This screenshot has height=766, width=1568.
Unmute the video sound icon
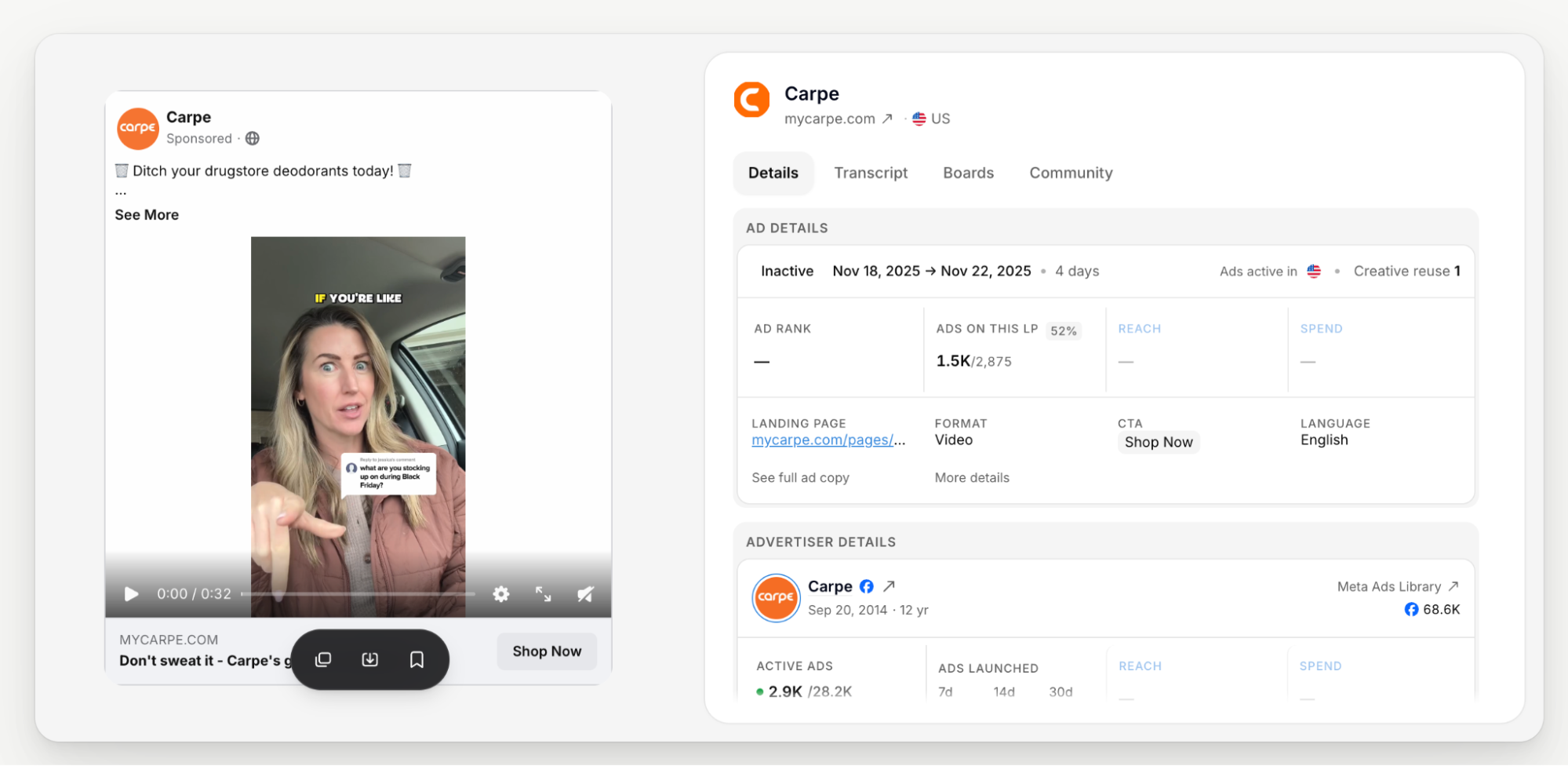(x=585, y=594)
